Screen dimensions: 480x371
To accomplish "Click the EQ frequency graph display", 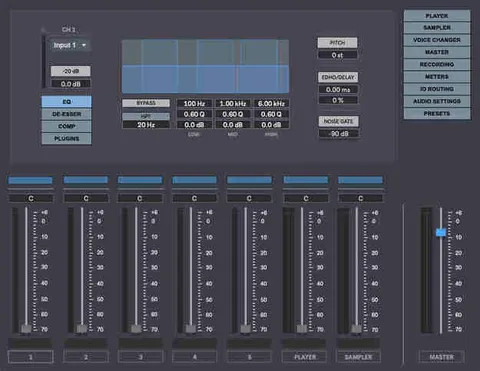I will [205, 67].
